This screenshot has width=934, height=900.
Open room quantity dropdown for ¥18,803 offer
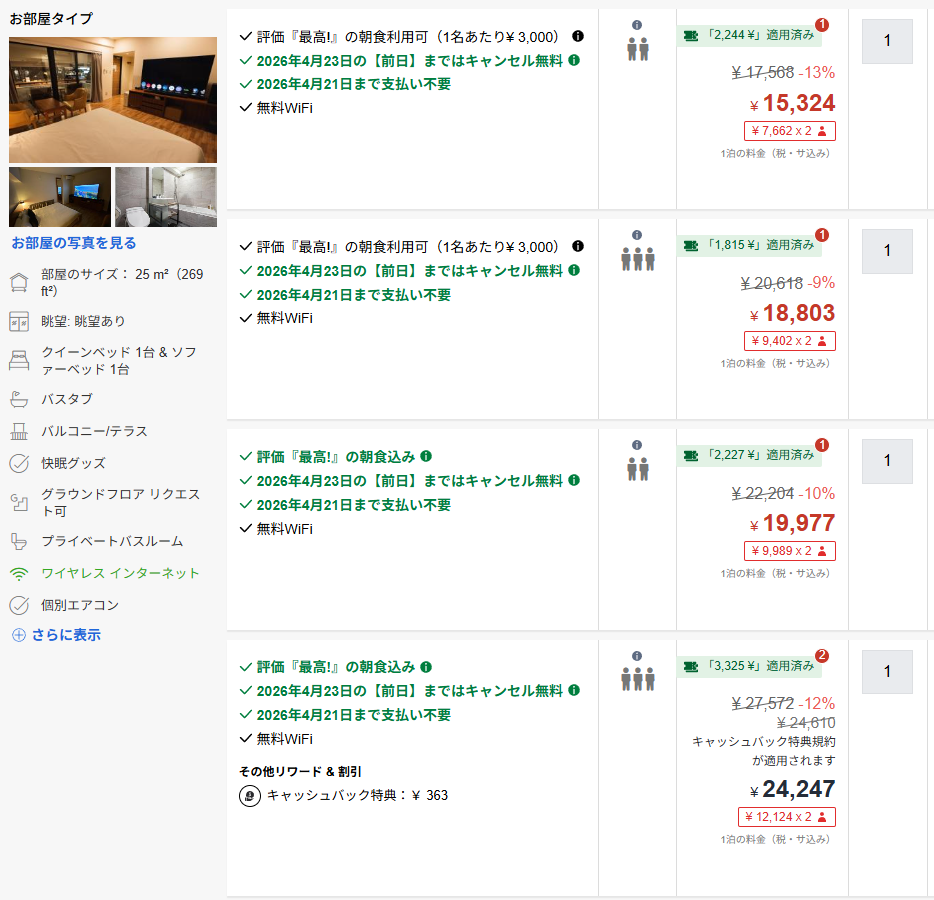point(887,251)
